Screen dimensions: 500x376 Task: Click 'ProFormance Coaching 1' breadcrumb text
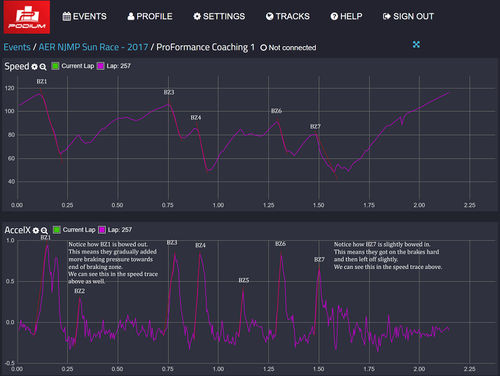click(205, 47)
